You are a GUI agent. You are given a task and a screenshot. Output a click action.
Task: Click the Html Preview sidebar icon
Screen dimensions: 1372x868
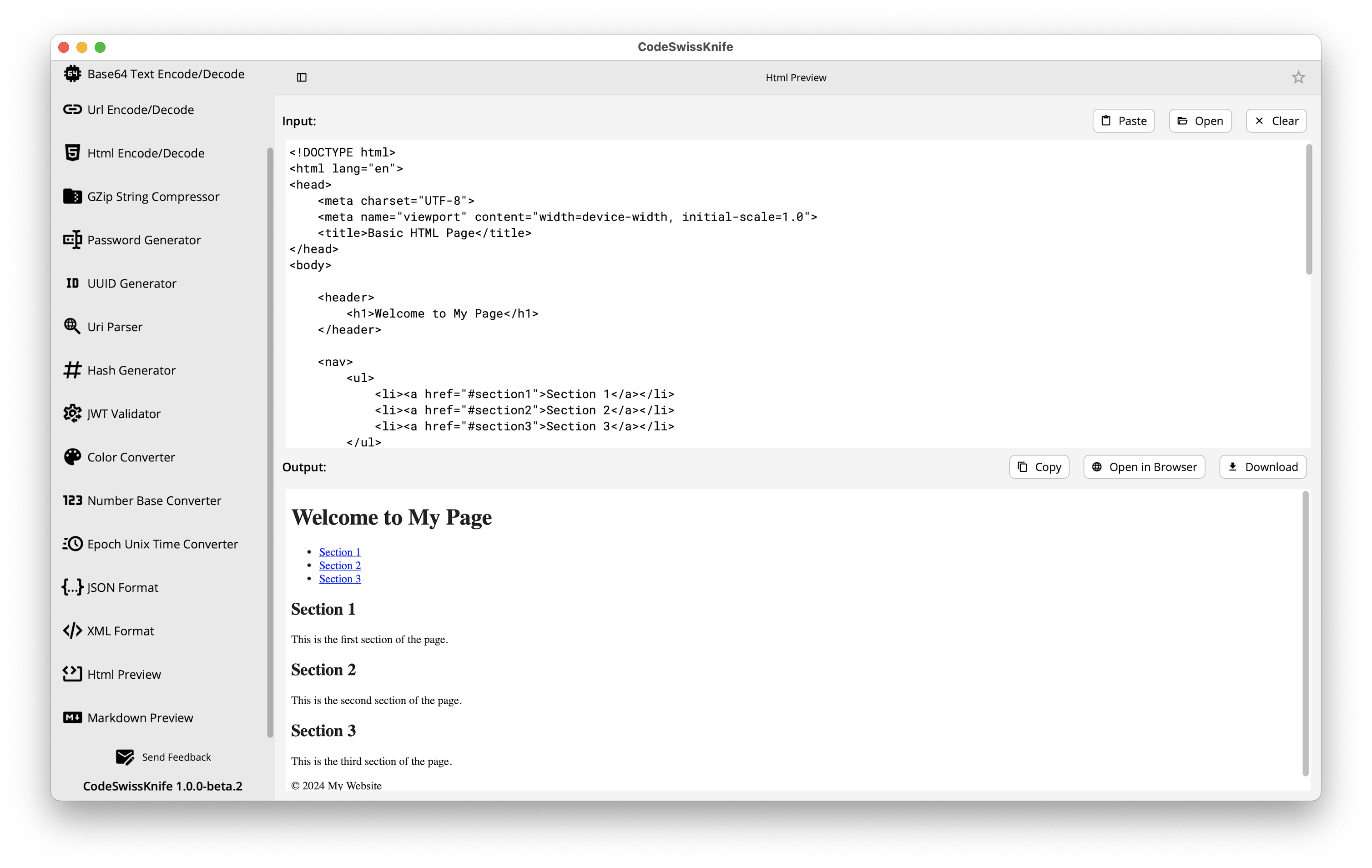(72, 674)
